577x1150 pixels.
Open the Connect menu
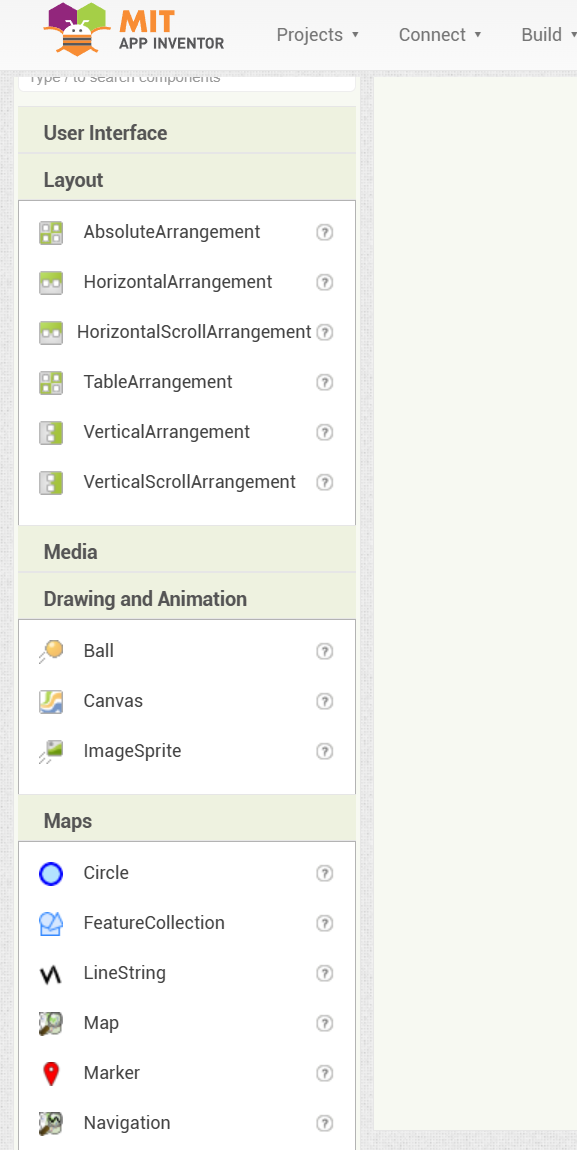pos(440,34)
